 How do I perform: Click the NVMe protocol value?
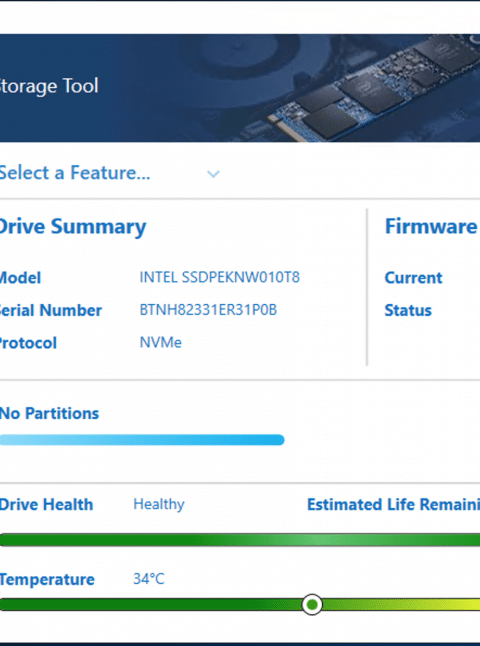click(160, 342)
